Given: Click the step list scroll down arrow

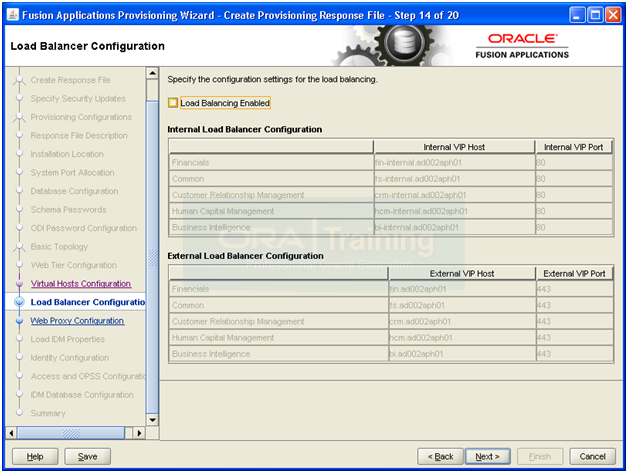Looking at the screenshot, I should click(152, 420).
